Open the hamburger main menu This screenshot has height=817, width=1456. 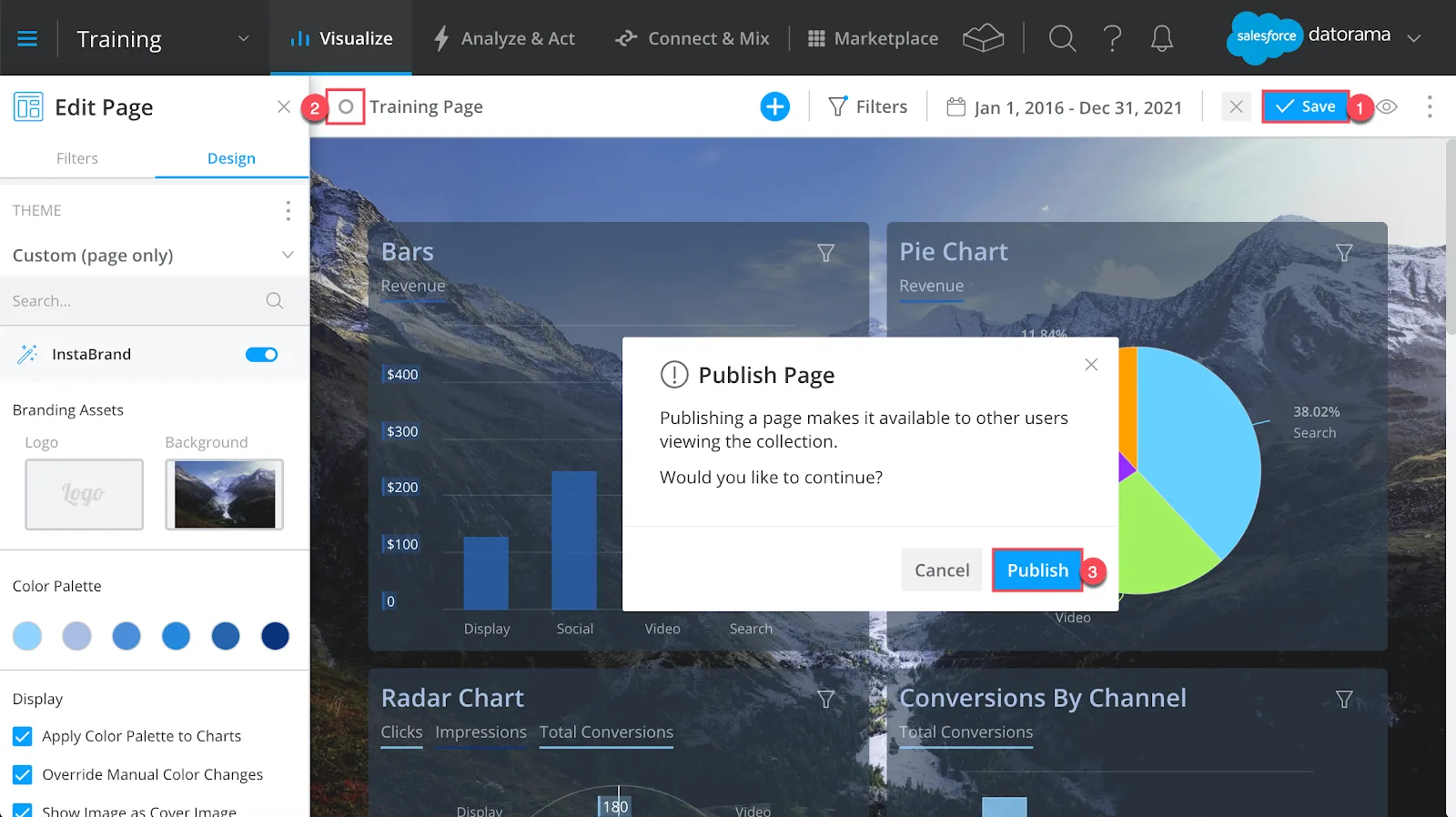pyautogui.click(x=27, y=38)
